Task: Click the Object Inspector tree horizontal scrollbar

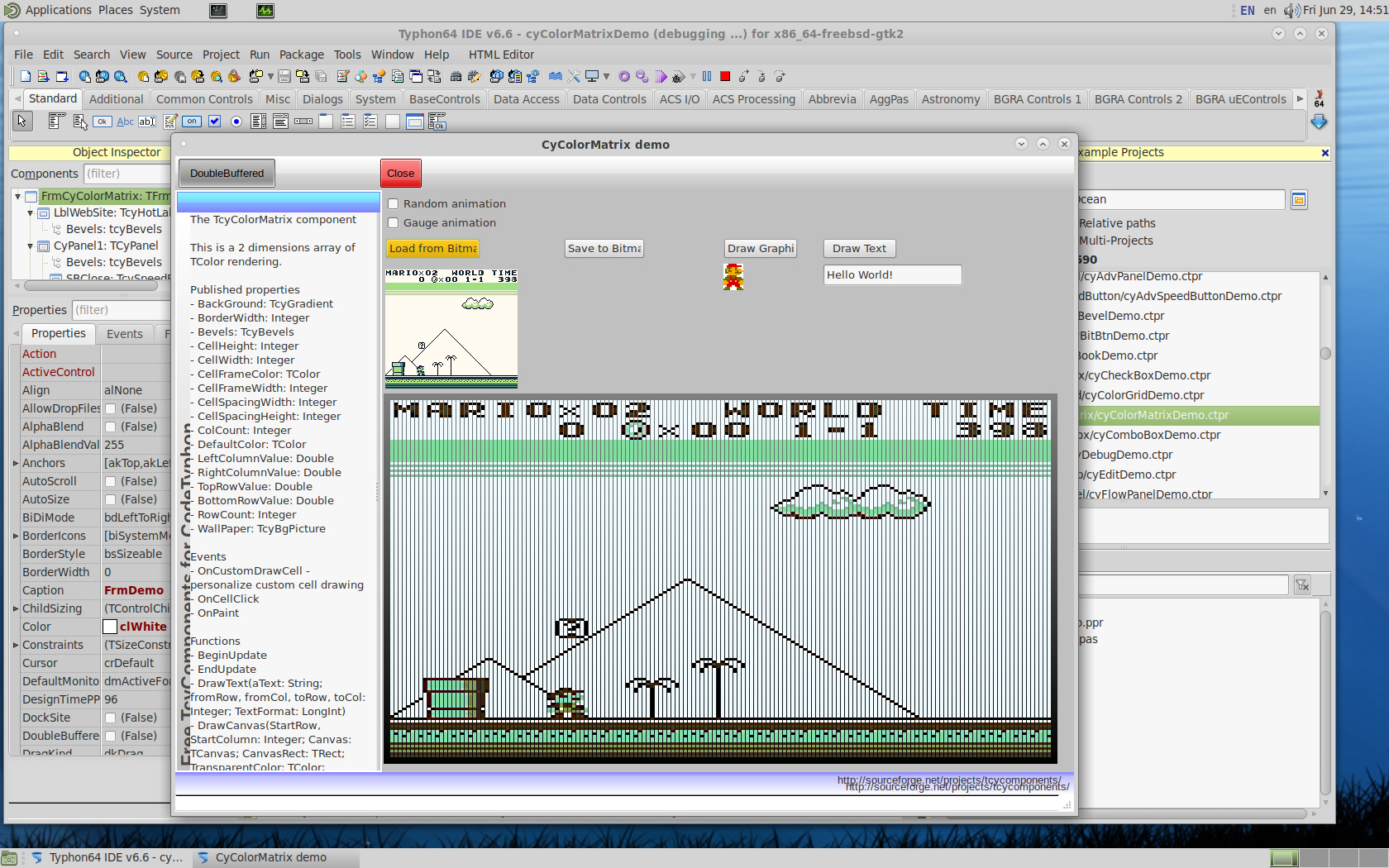Action: pyautogui.click(x=91, y=286)
